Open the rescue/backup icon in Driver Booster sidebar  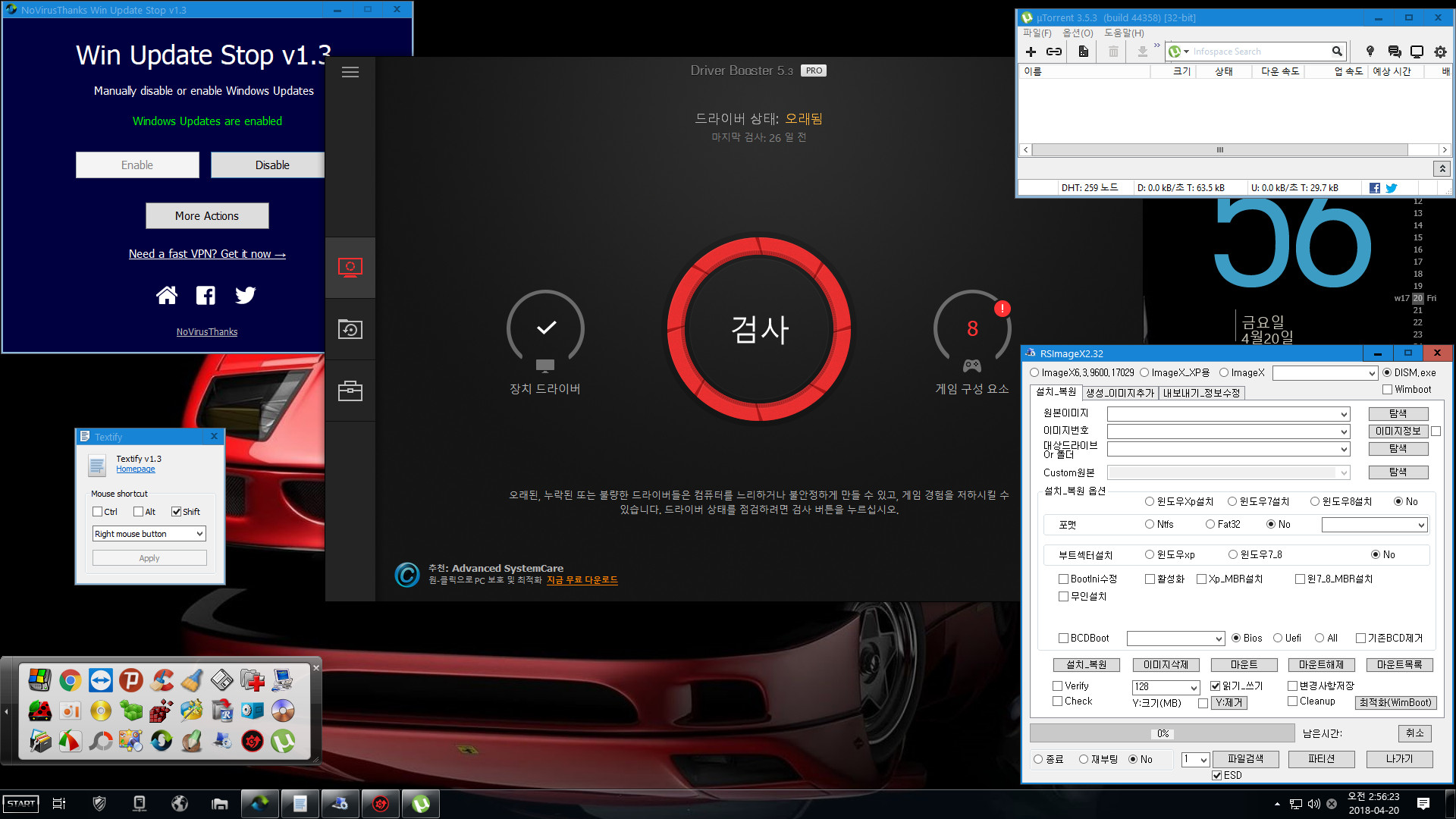tap(350, 329)
